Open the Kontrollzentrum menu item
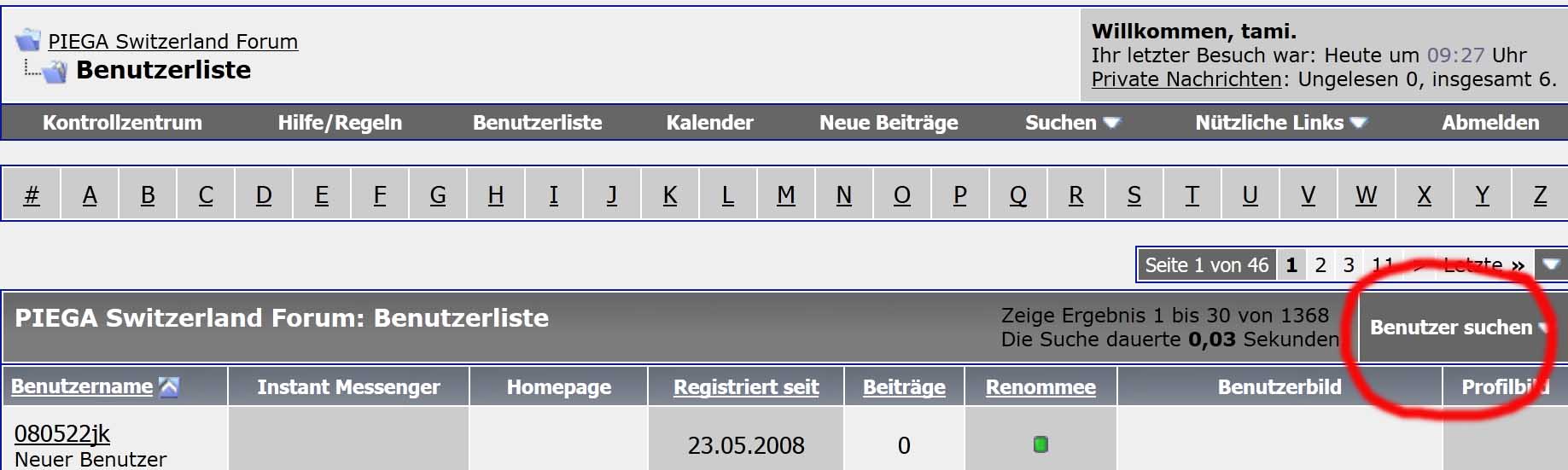Viewport: 1568px width, 470px height. 122,123
